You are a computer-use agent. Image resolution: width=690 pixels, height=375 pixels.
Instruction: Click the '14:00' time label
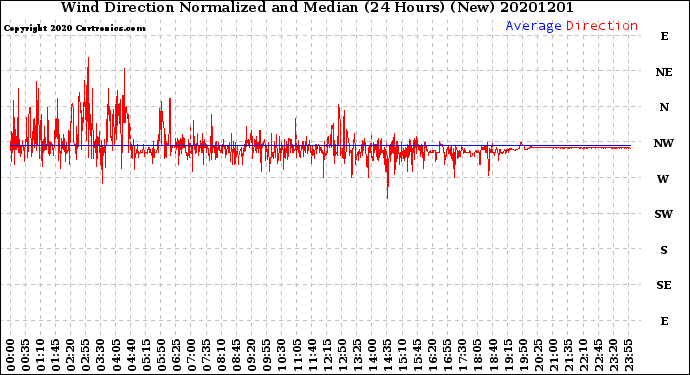pos(372,355)
